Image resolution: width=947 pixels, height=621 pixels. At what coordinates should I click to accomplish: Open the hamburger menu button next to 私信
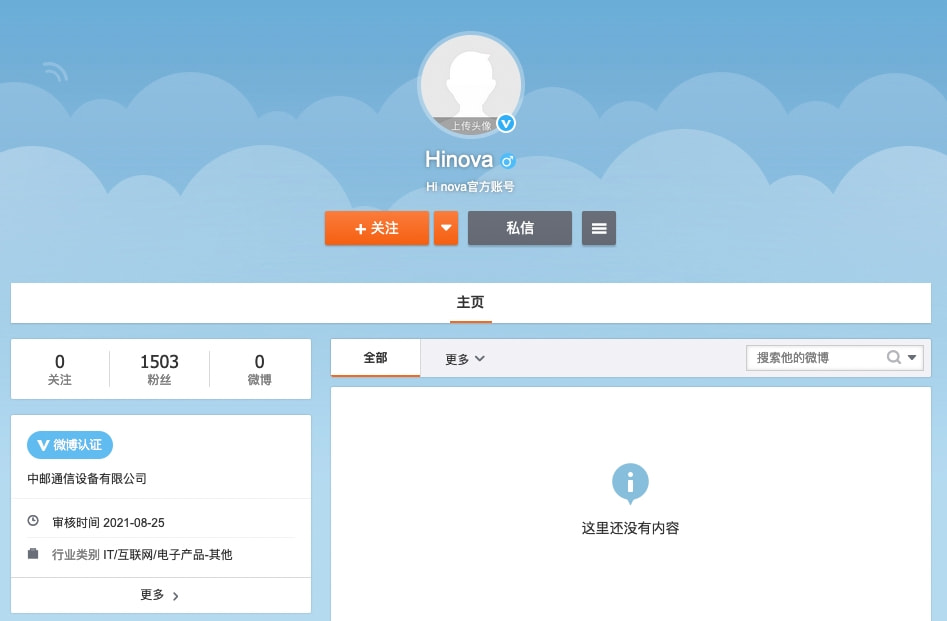click(599, 228)
